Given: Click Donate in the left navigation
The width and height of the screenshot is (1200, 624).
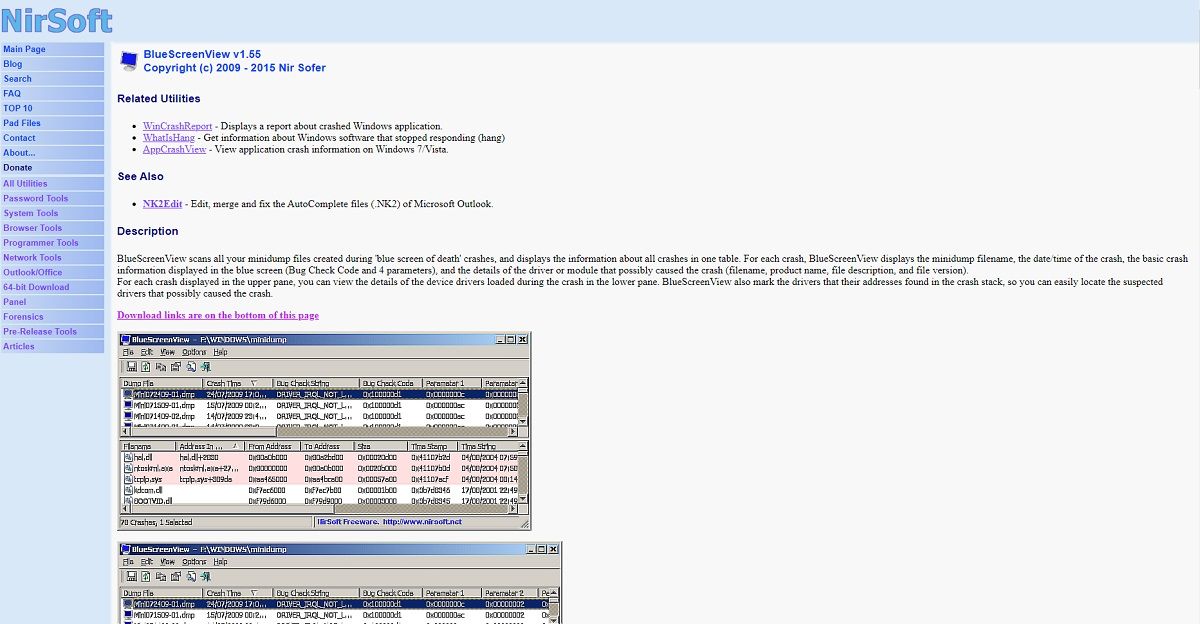Looking at the screenshot, I should pyautogui.click(x=20, y=167).
